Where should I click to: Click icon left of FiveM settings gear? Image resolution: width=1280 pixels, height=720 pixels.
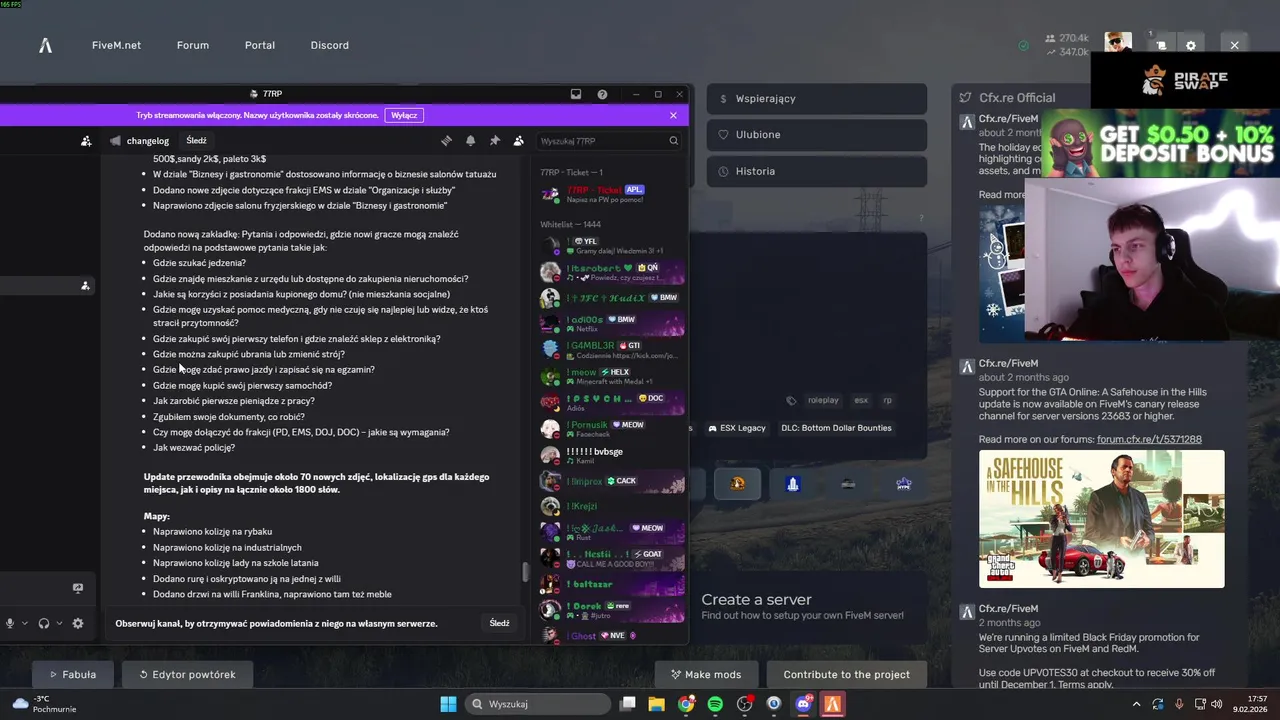click(1161, 45)
